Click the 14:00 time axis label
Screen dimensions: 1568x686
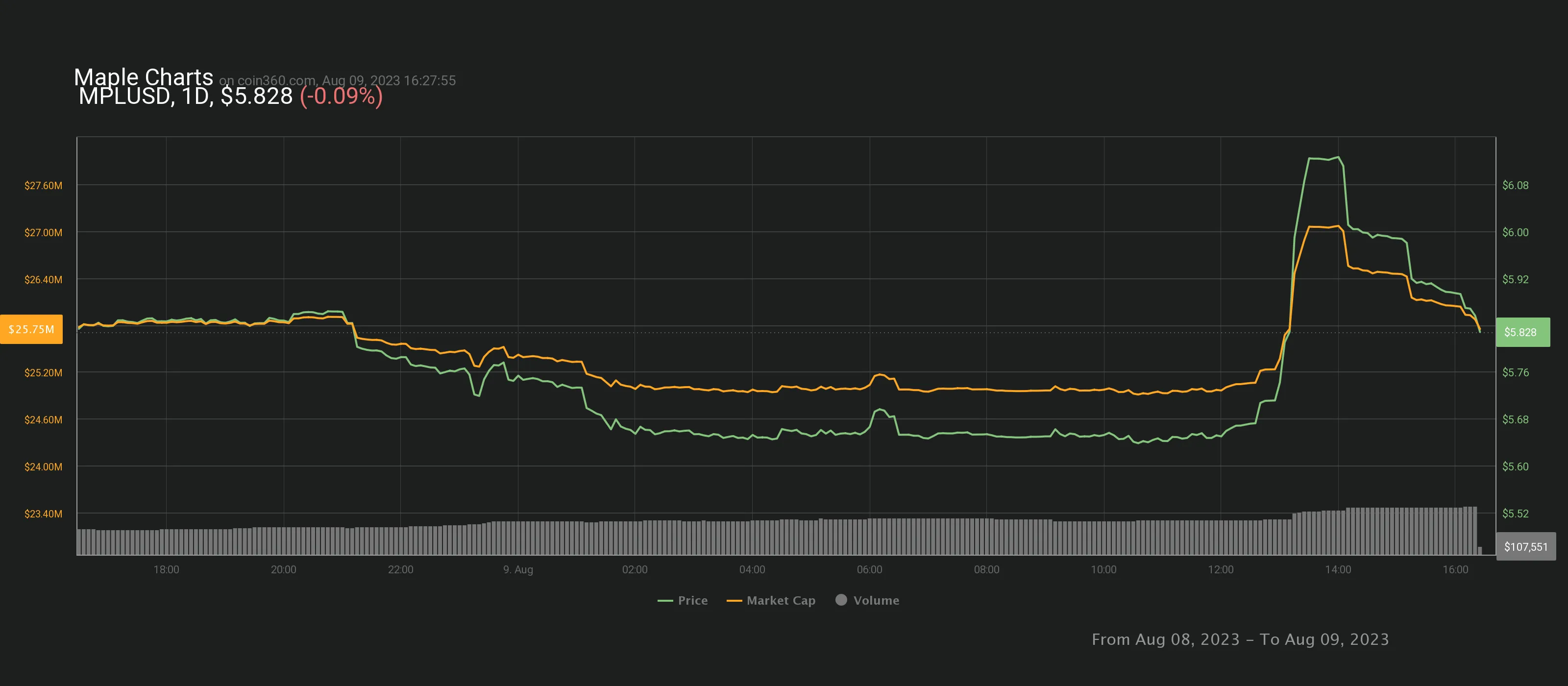click(1338, 570)
